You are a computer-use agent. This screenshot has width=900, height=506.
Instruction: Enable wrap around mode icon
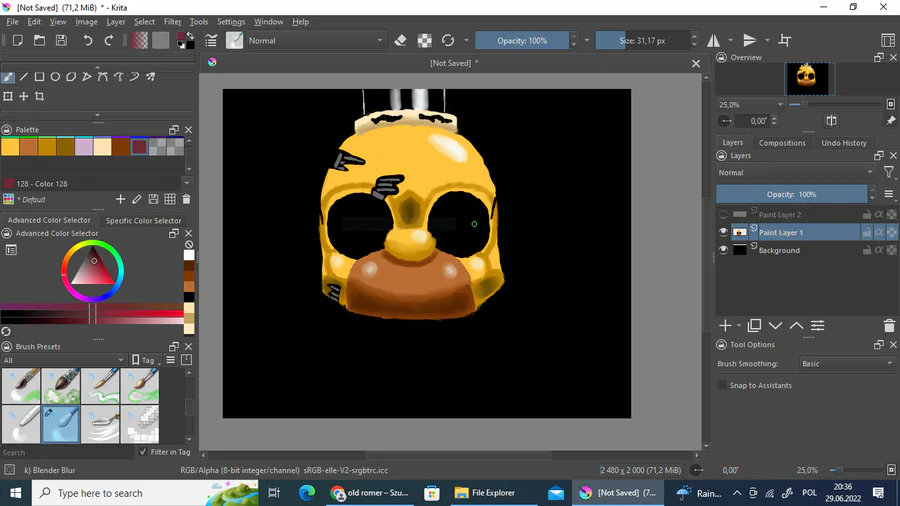pos(785,40)
